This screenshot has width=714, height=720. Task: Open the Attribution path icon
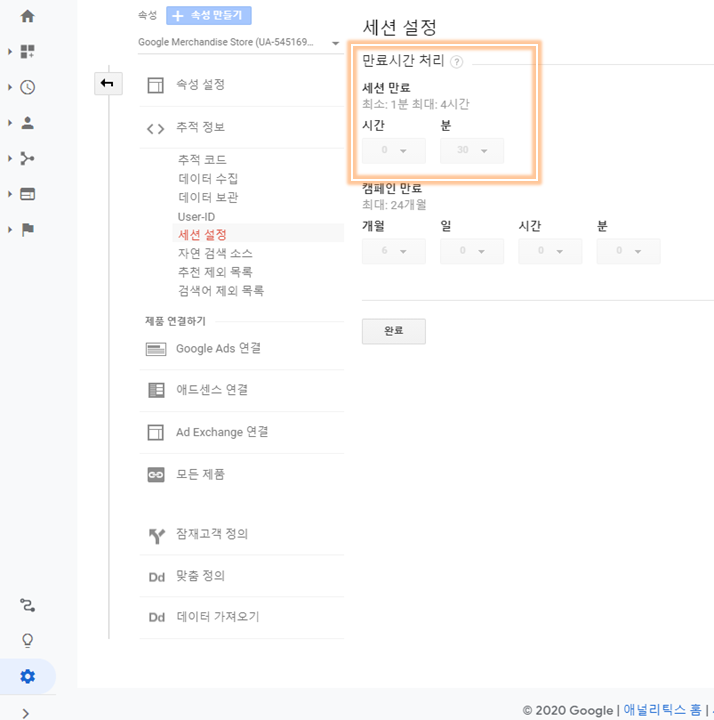coord(28,605)
